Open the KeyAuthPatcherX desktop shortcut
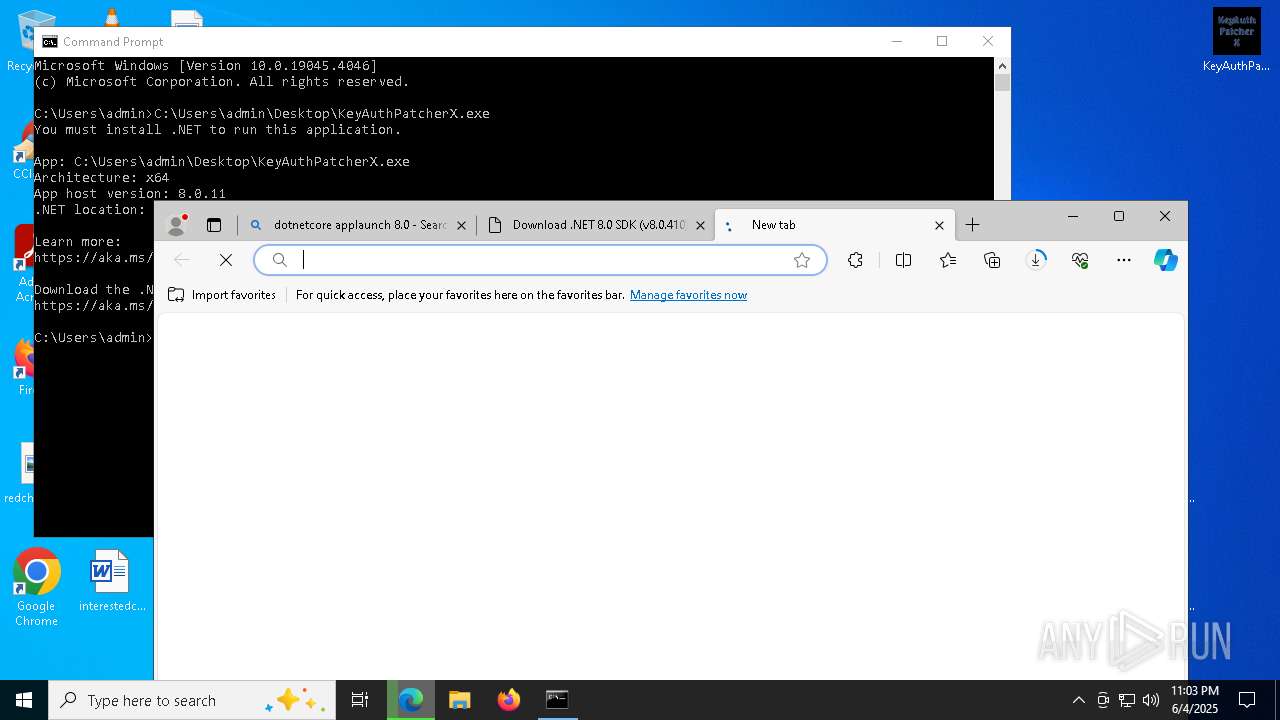The width and height of the screenshot is (1280, 720). (1236, 40)
